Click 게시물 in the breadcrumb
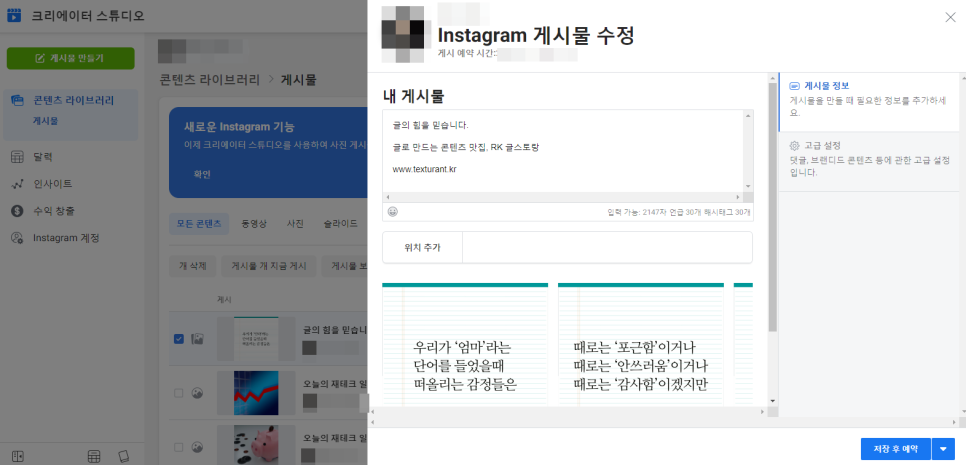966x465 pixels. 299,79
